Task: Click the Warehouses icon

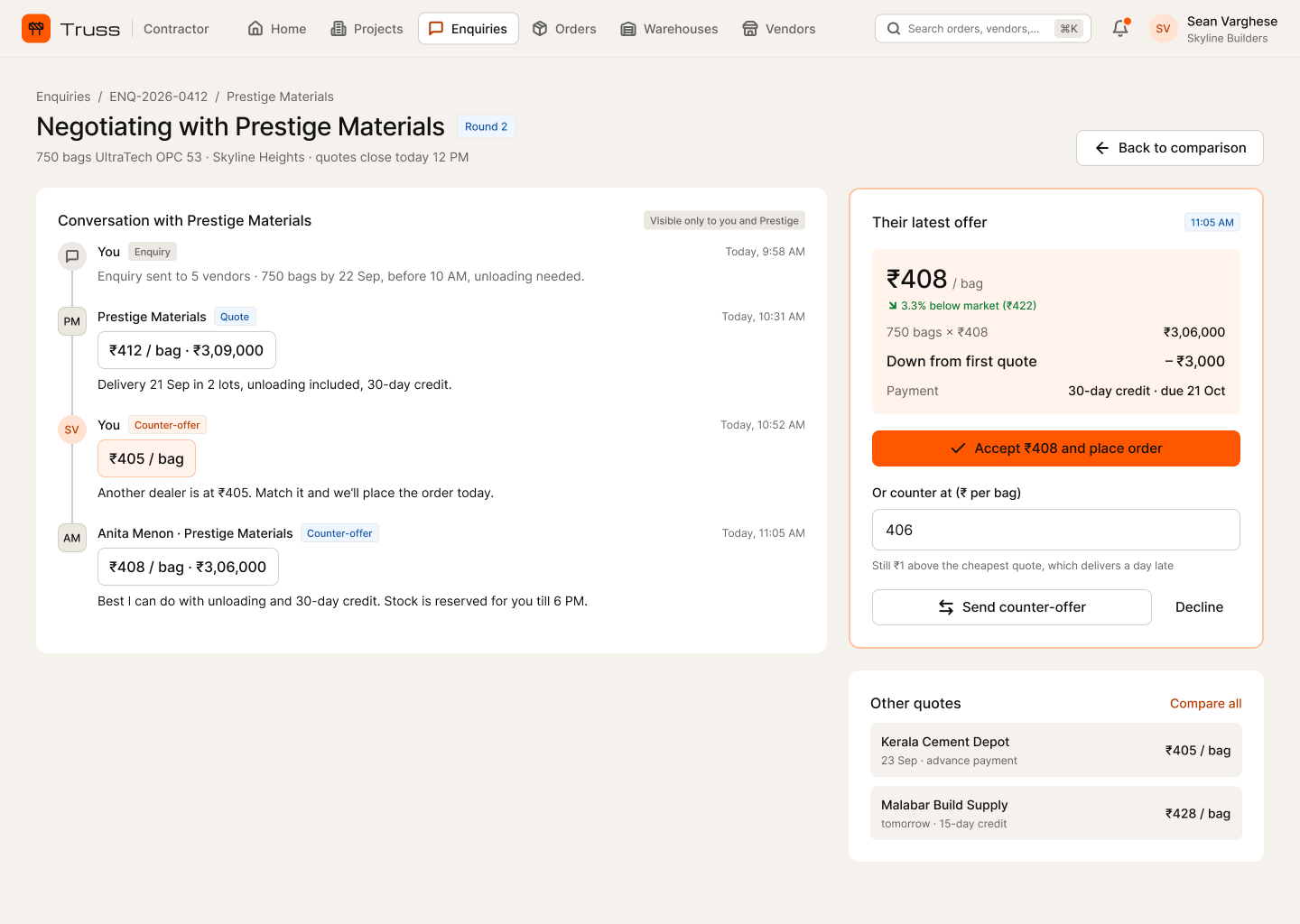Action: point(628,29)
